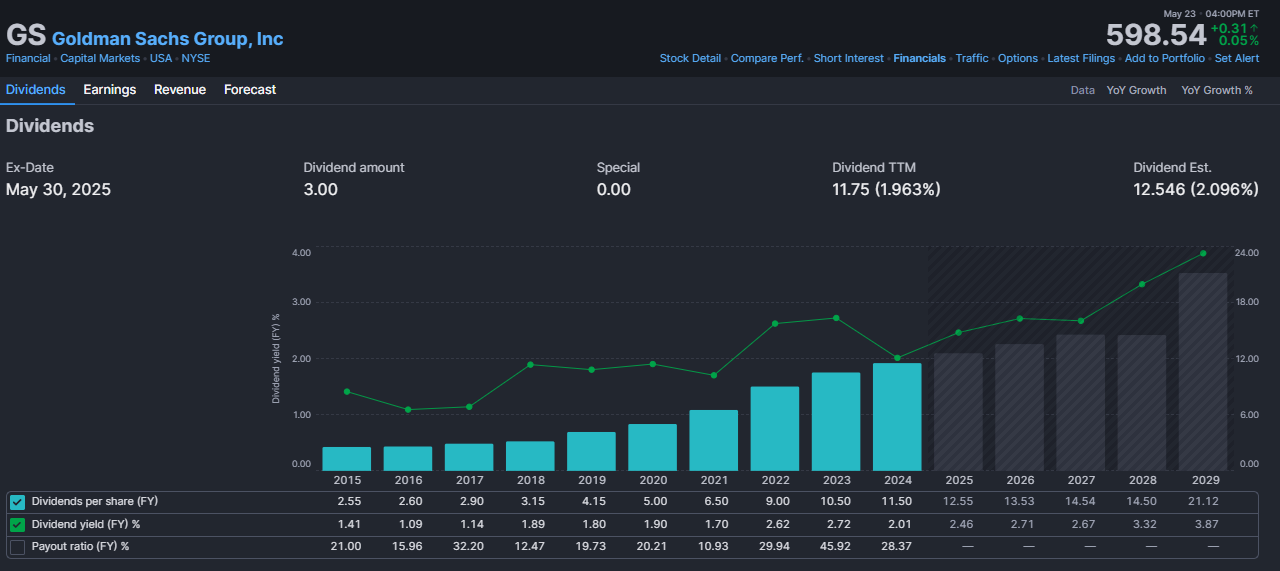
Task: Open the Earnings tab
Action: tap(110, 90)
